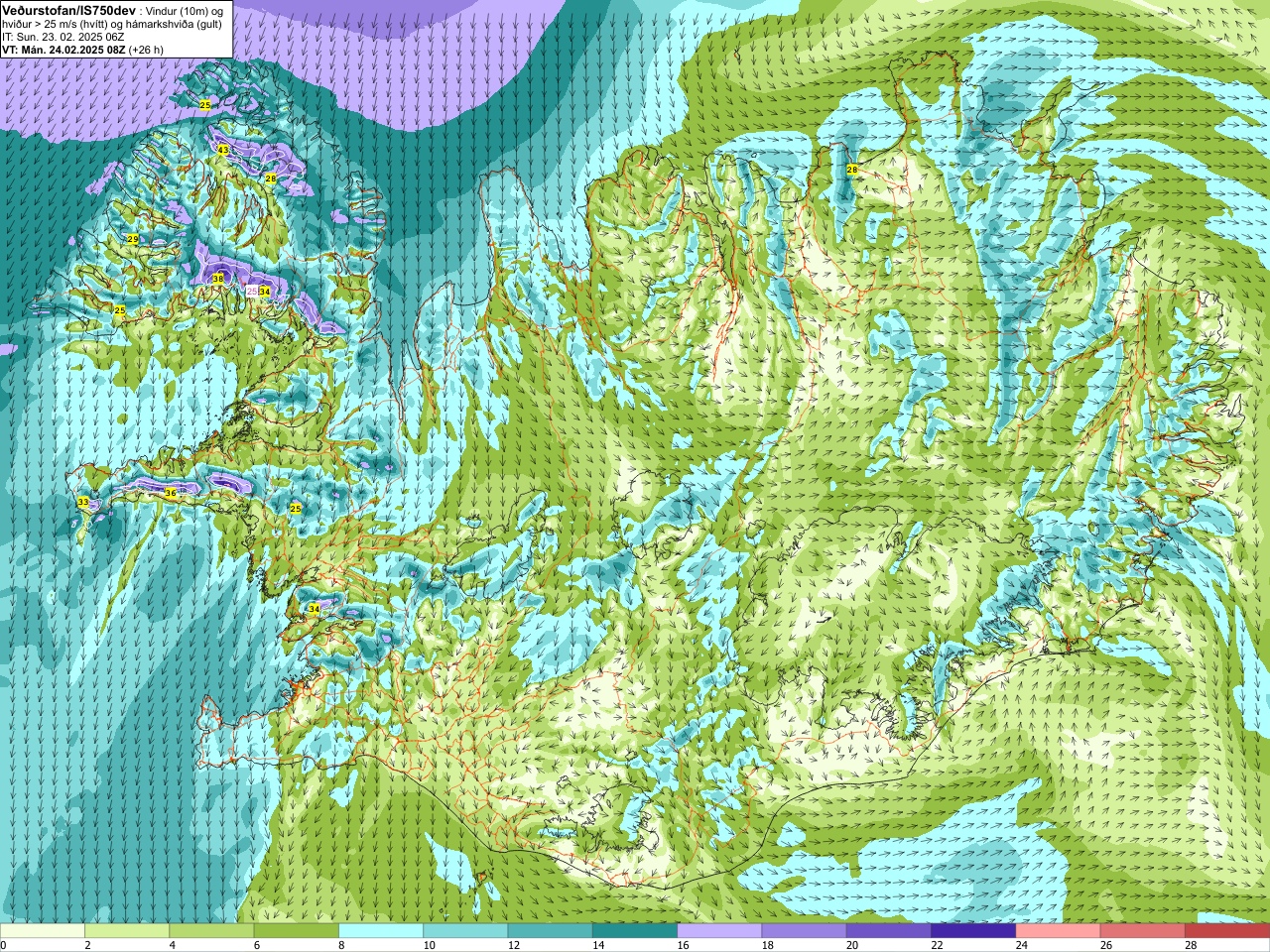
Task: Click the 'IT: Sun. 23. 02. 2025 06Z' line
Action: 63,37
